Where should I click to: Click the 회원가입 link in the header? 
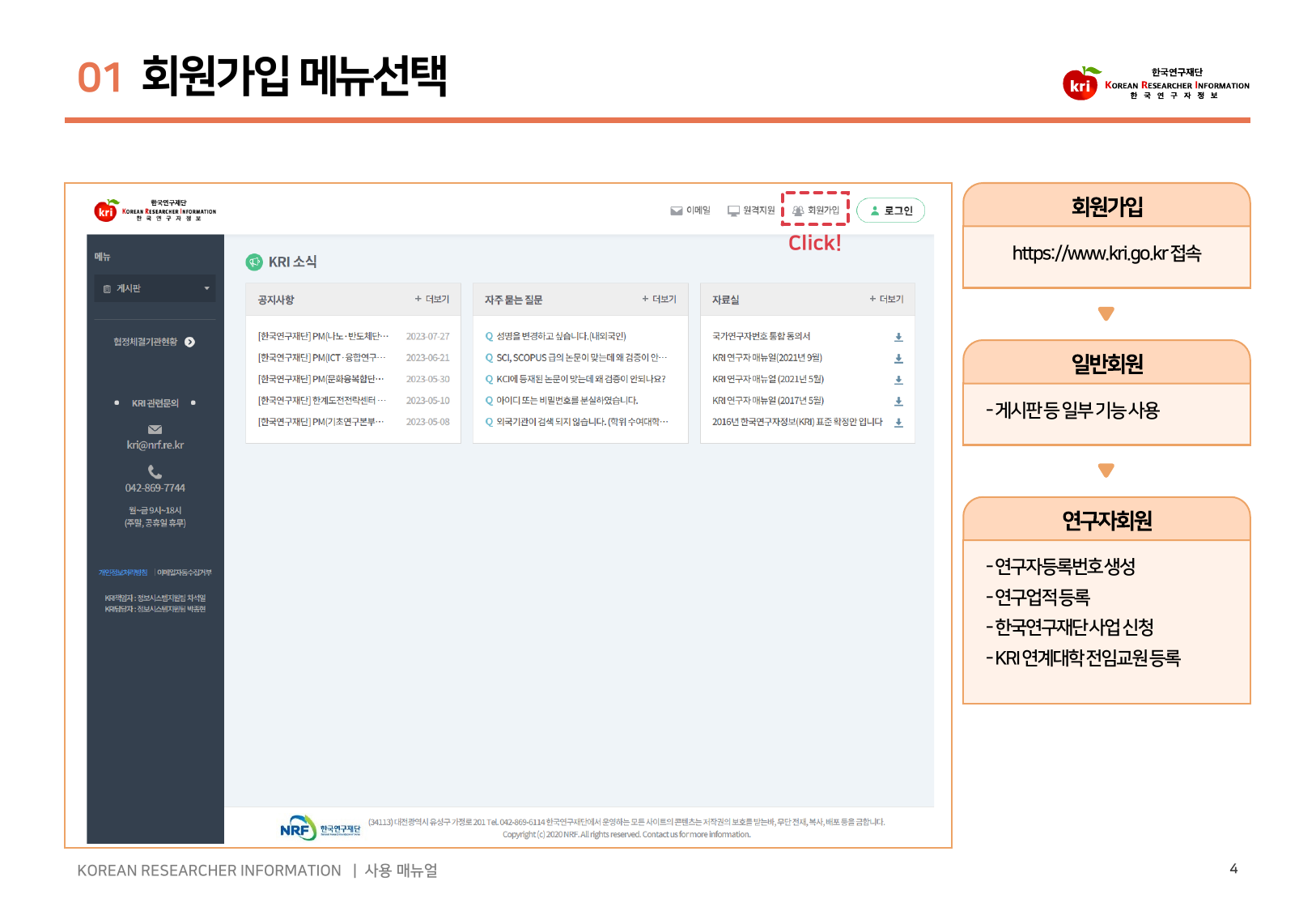click(816, 211)
